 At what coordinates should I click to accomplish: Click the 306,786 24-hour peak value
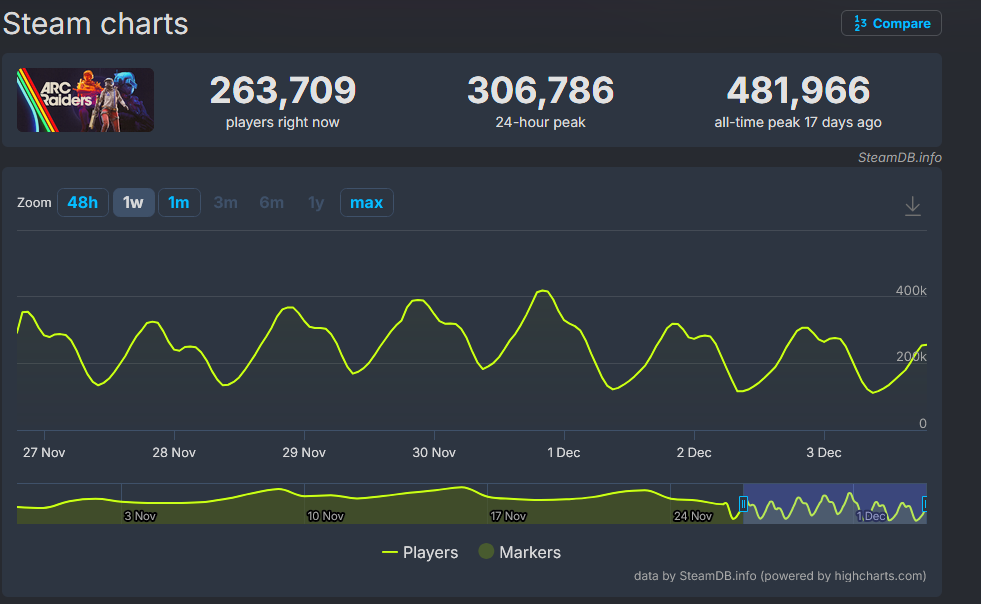pyautogui.click(x=541, y=90)
